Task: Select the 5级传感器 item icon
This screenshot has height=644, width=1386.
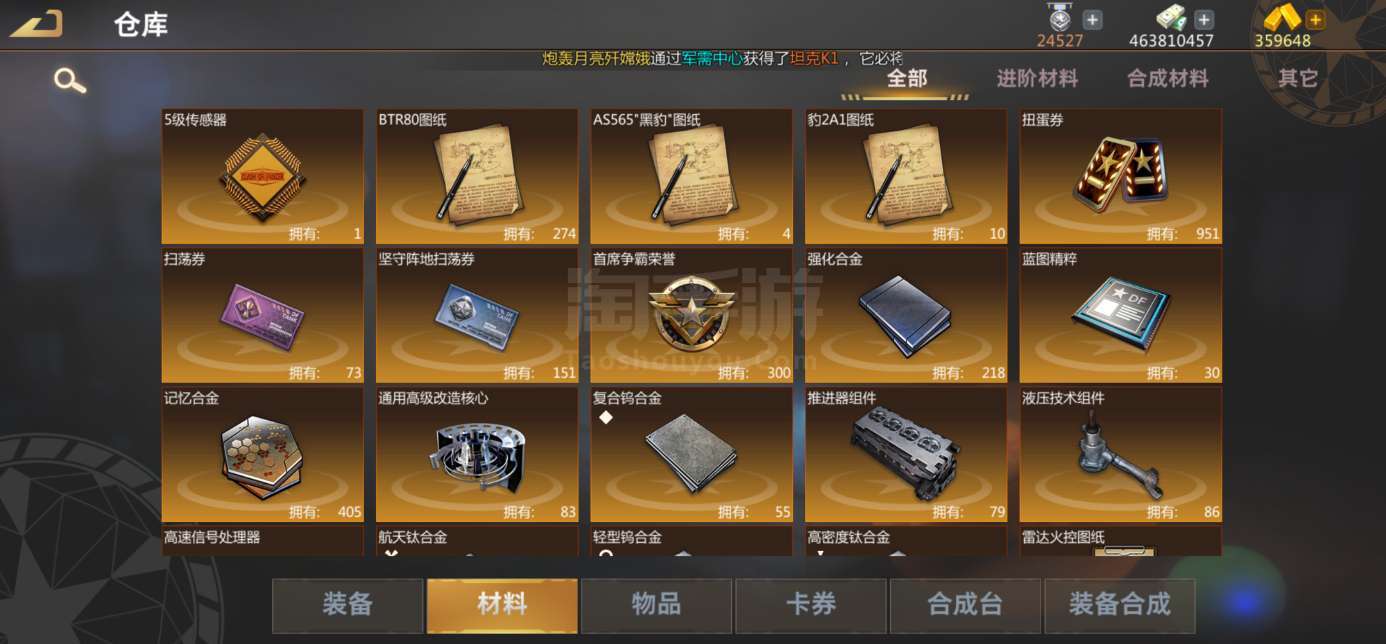Action: [262, 177]
